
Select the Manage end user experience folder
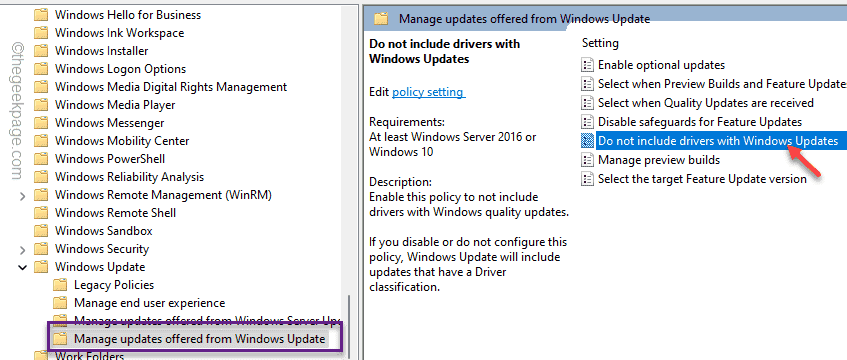[149, 303]
